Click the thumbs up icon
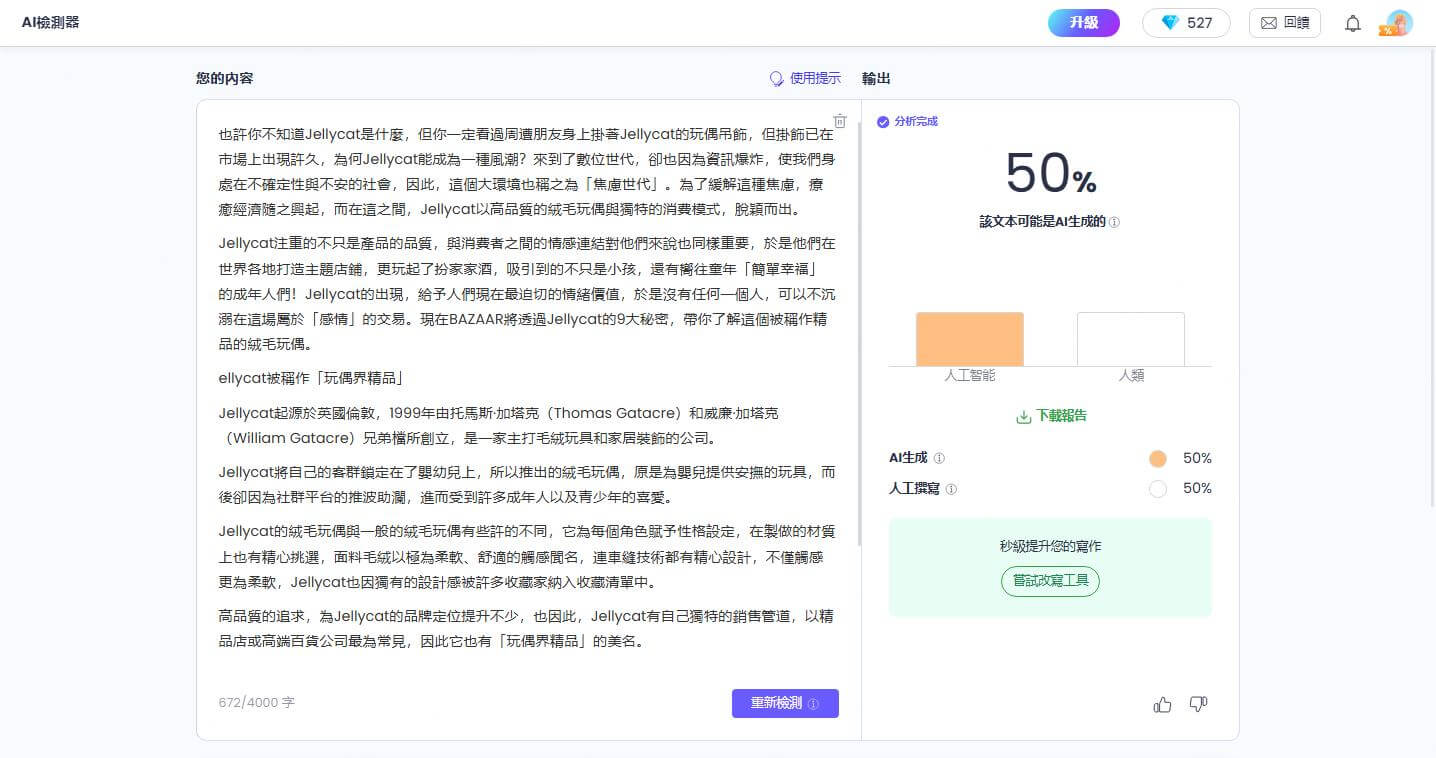Viewport: 1436px width, 758px height. coord(1162,705)
